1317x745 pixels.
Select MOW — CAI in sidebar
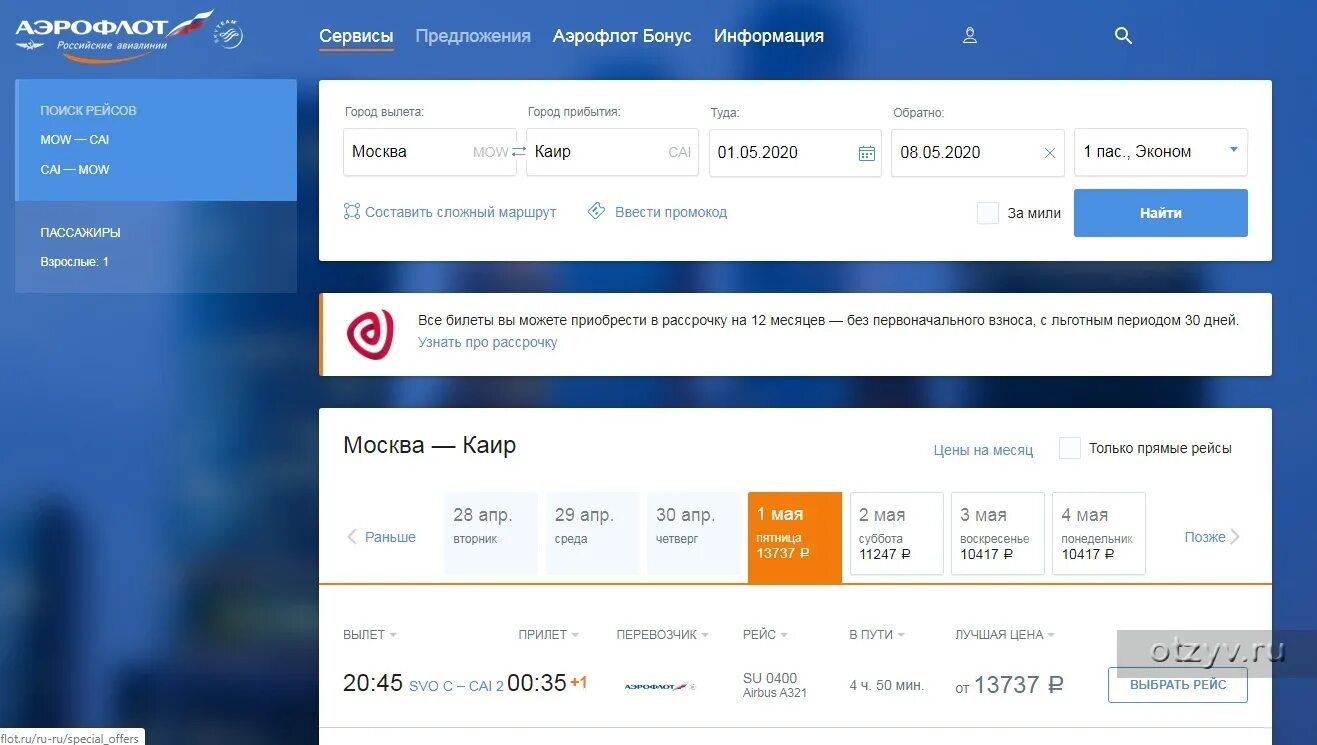click(x=75, y=140)
